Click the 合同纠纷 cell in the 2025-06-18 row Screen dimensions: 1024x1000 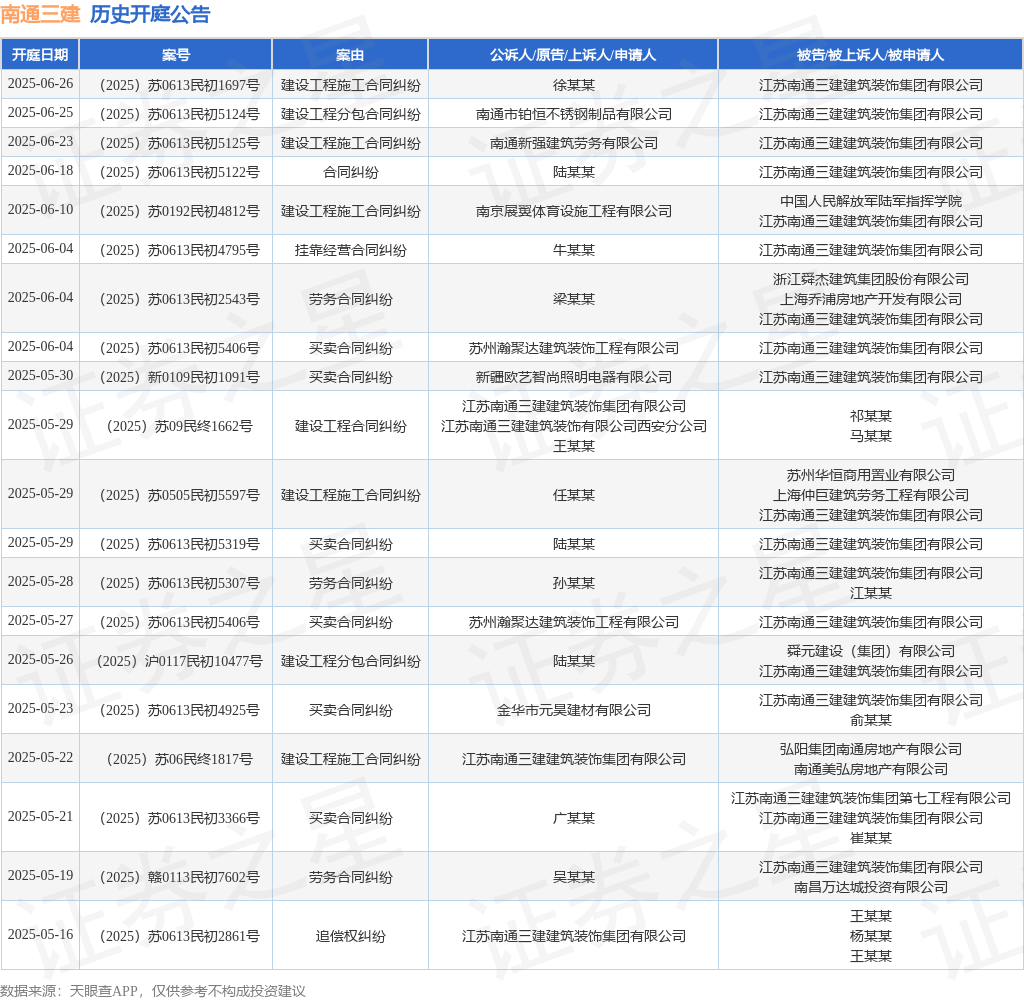point(351,172)
